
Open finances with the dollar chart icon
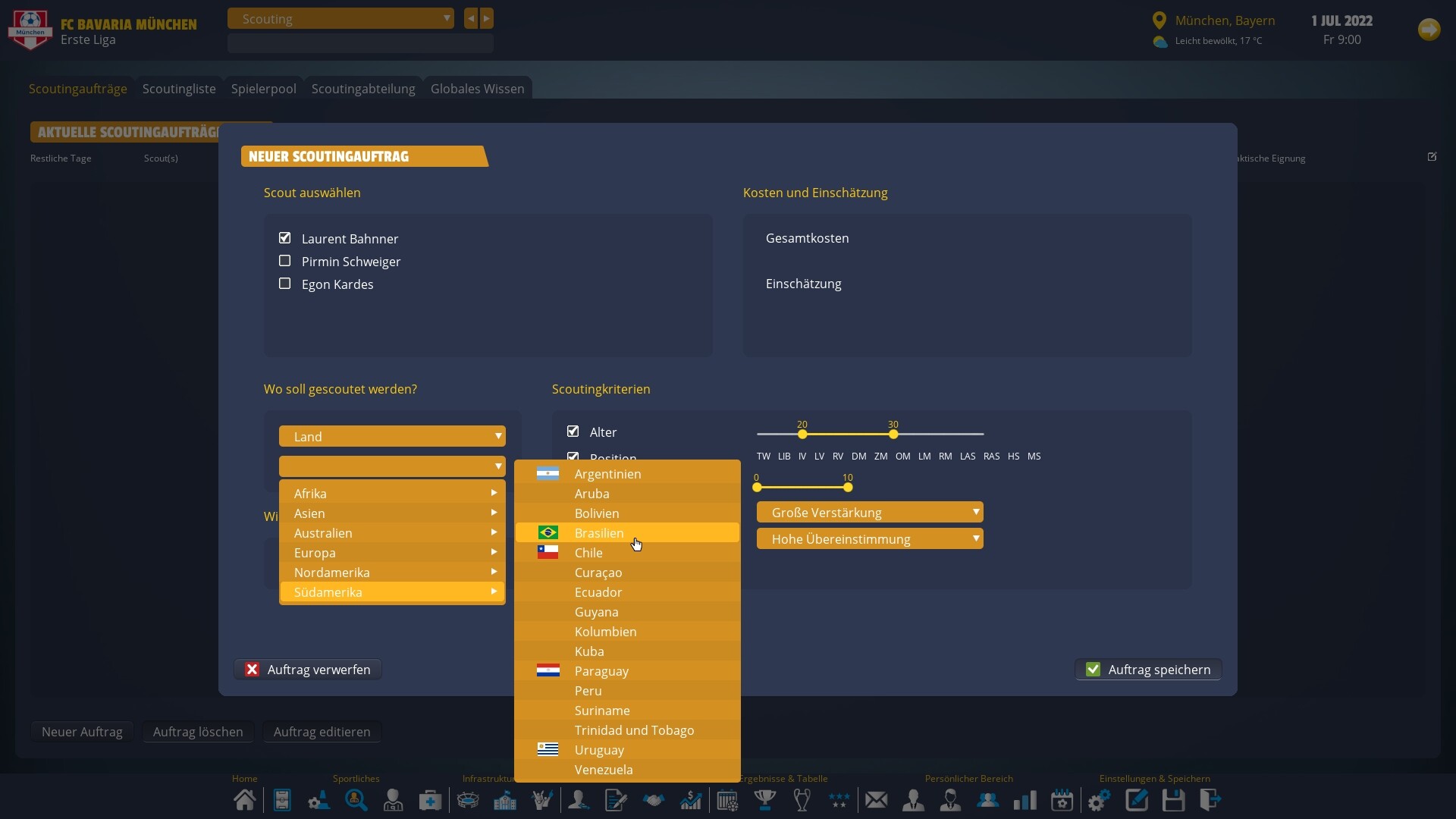click(x=690, y=800)
